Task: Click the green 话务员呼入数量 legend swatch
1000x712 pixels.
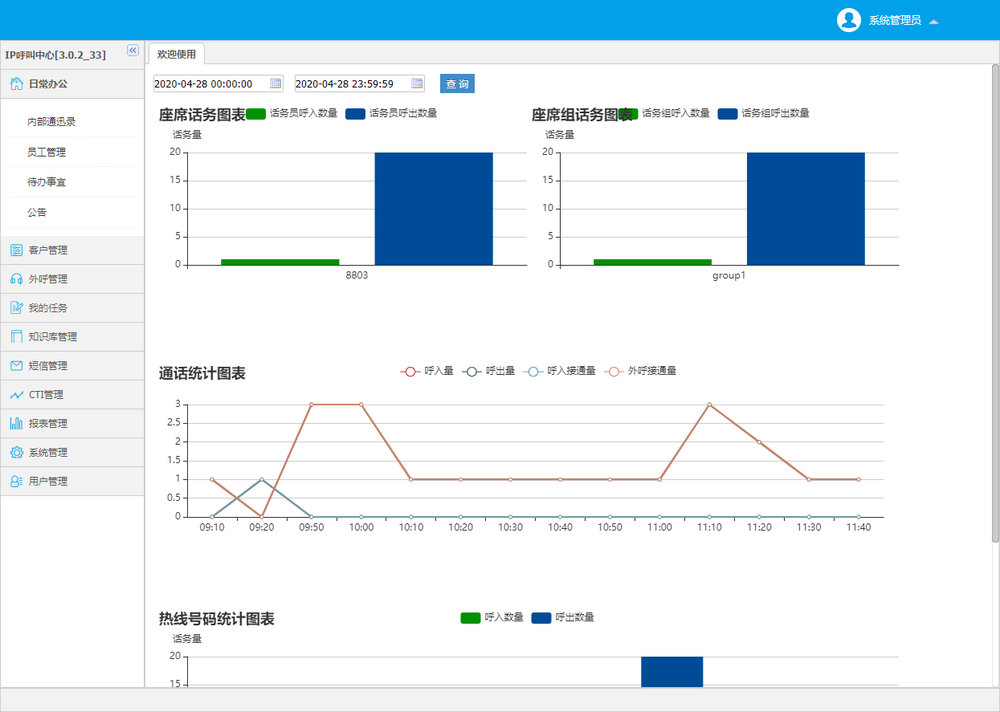Action: click(x=256, y=114)
